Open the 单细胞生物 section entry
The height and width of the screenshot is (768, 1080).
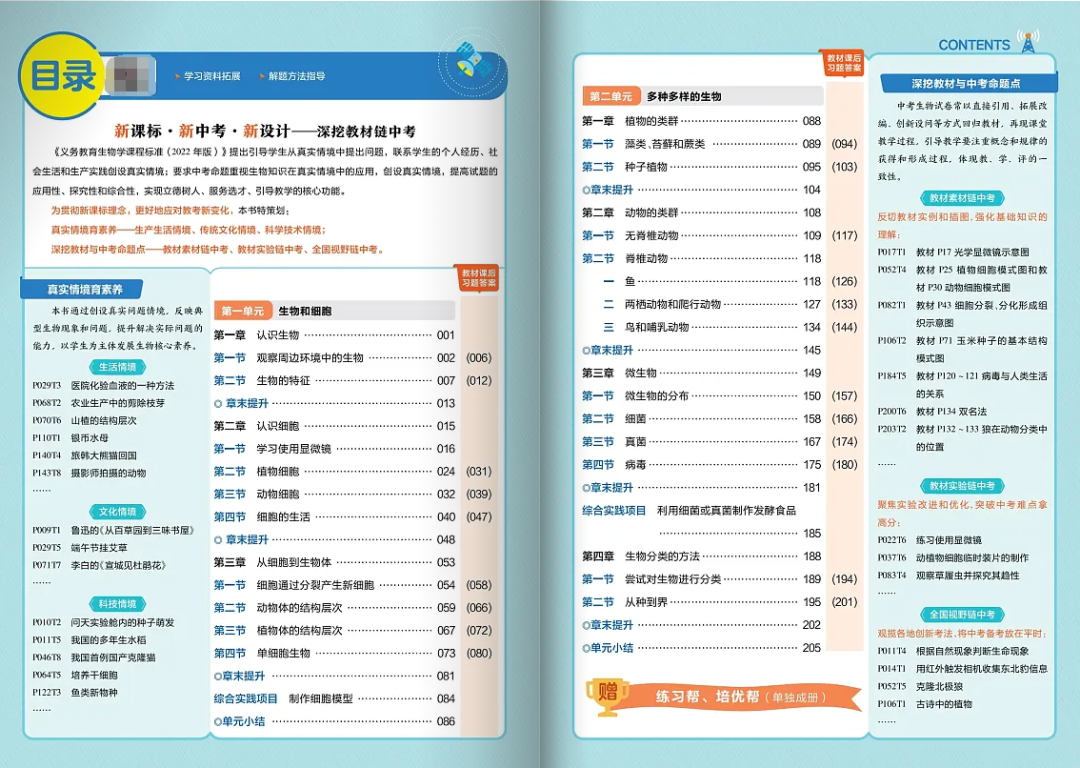pos(334,654)
